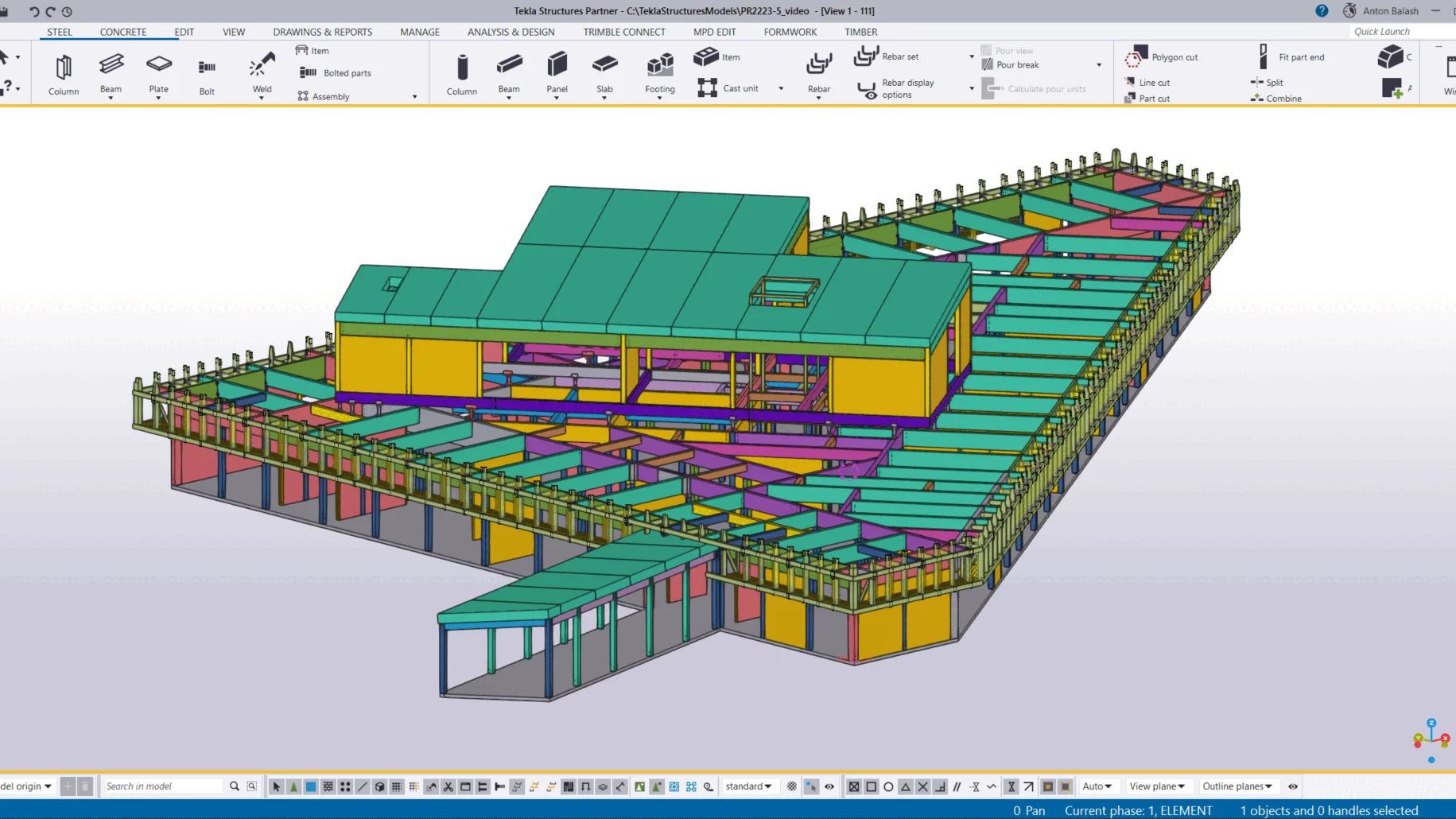
Task: Toggle the triangle snap switch
Action: click(906, 786)
